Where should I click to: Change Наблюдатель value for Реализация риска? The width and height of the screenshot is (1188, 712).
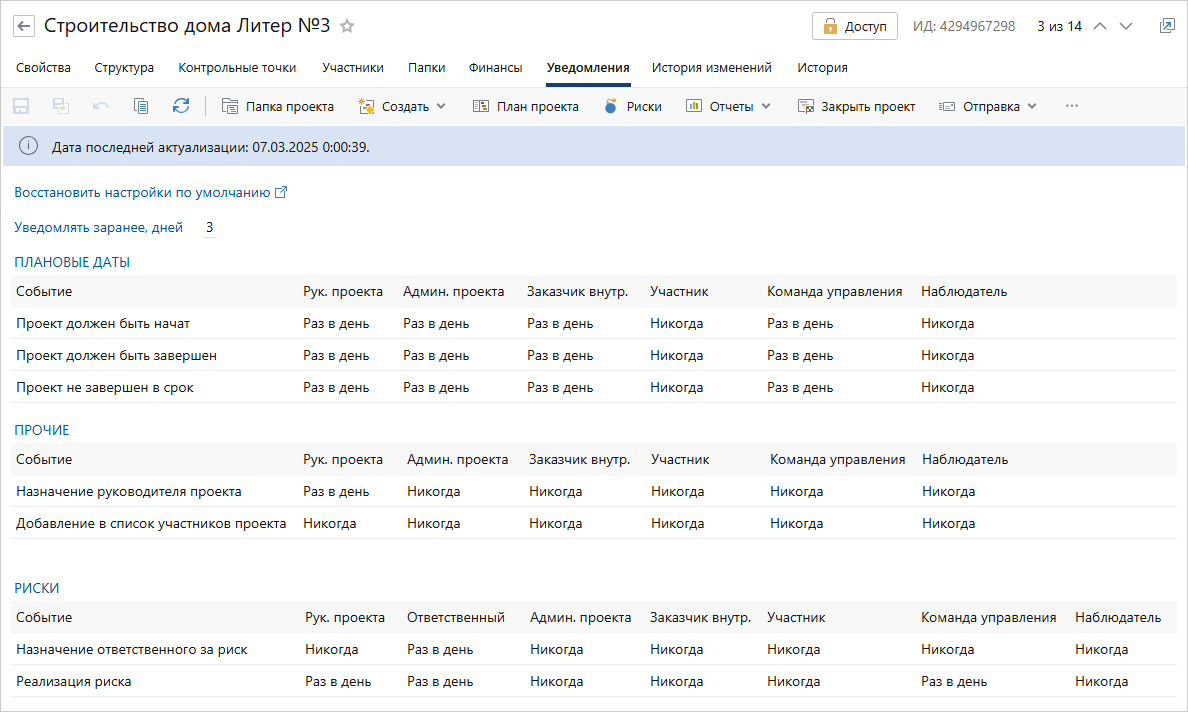(1101, 681)
